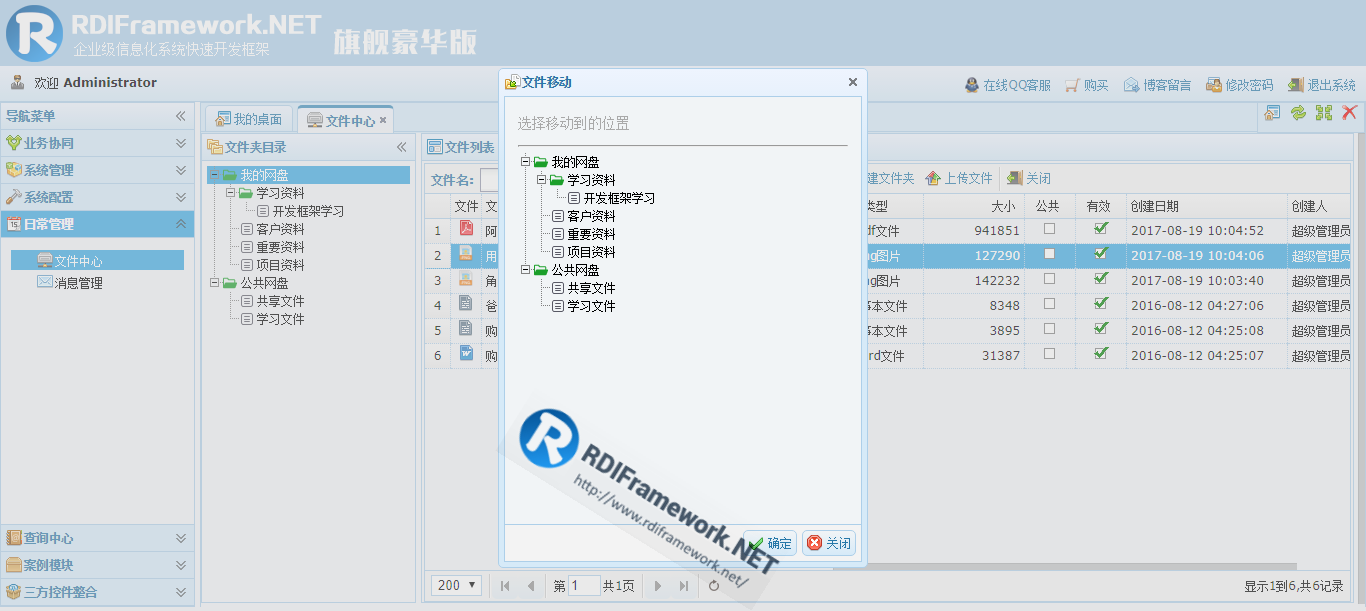Select 学习文件 in the dialog tree
The height and width of the screenshot is (611, 1366).
tap(591, 306)
